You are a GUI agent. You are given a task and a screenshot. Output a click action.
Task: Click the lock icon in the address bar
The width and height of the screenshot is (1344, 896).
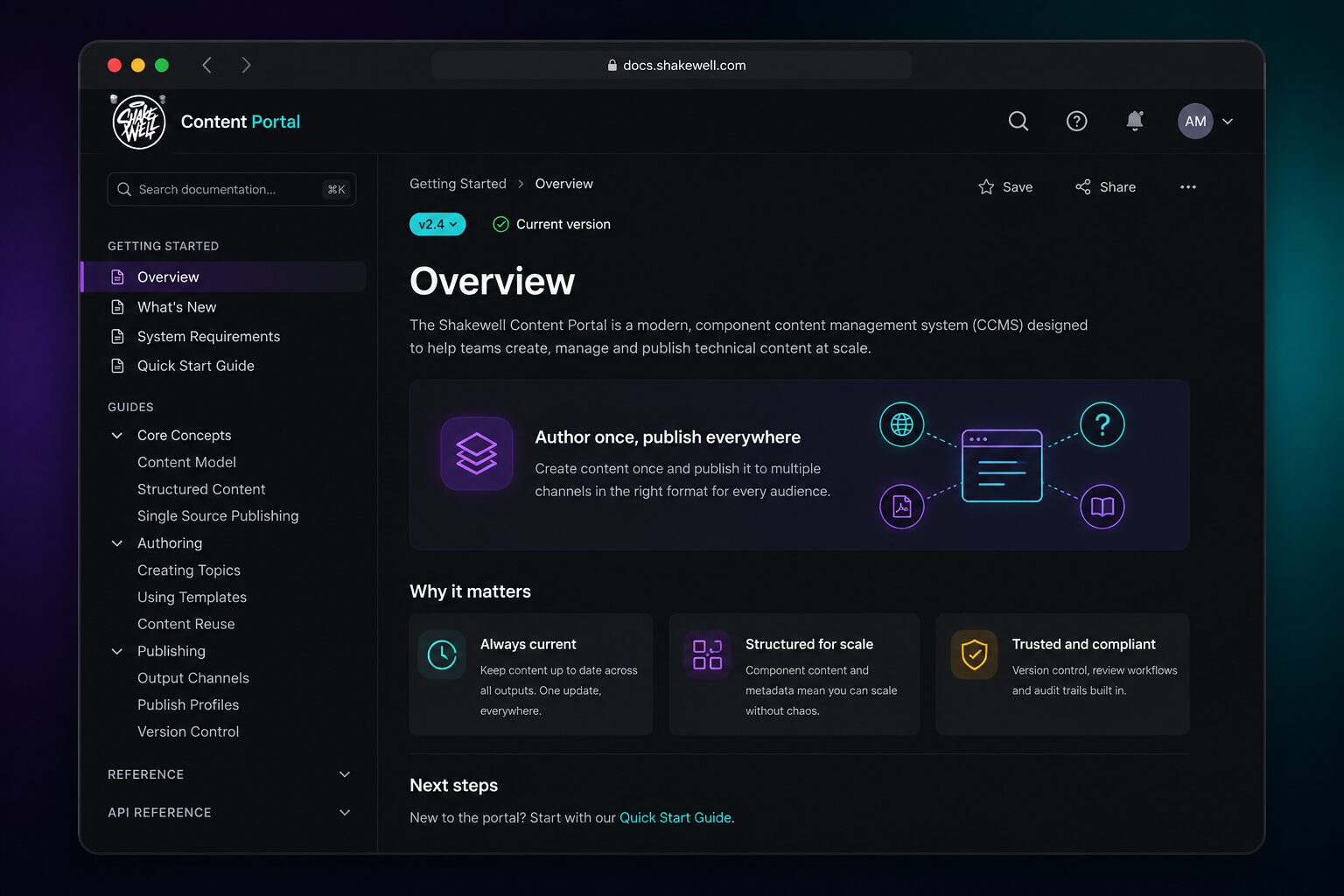coord(612,65)
